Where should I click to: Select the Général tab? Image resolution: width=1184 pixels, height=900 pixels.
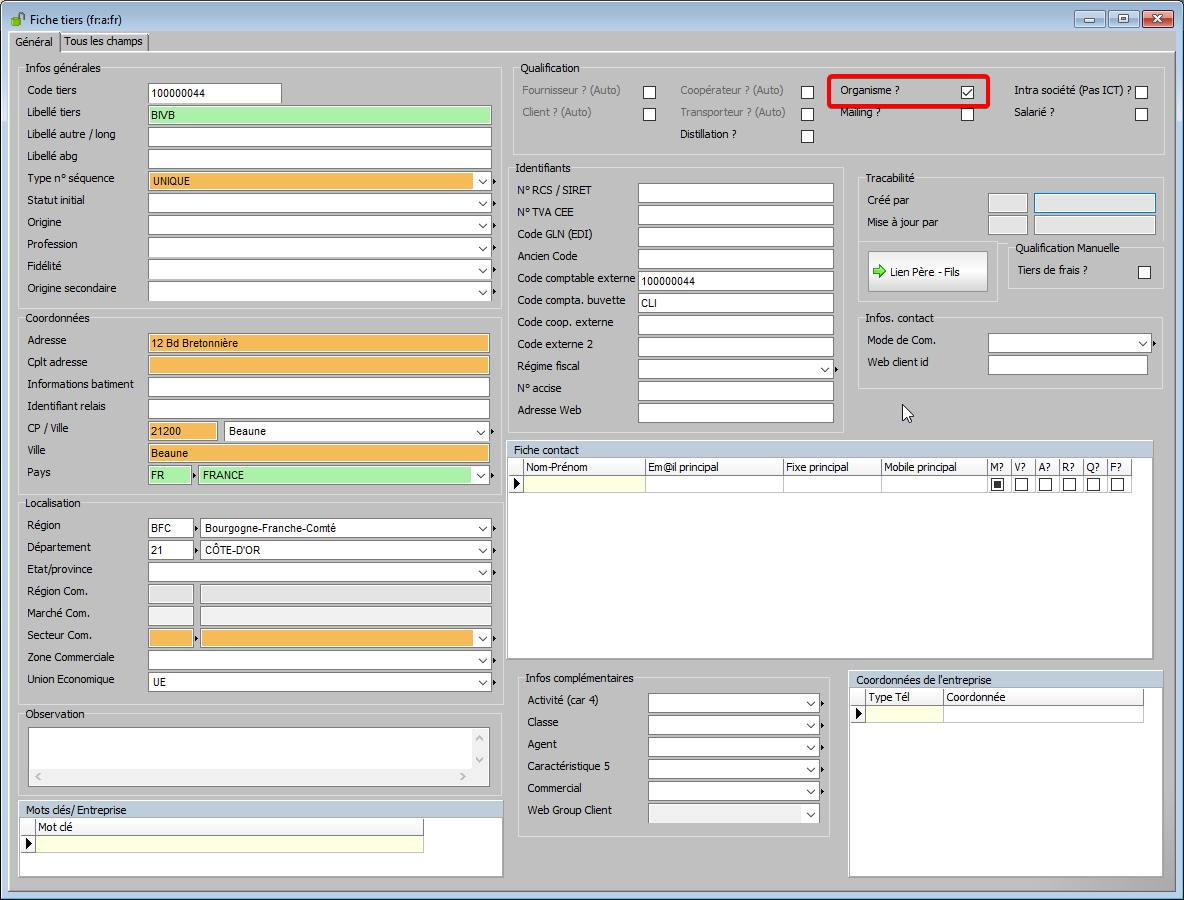(x=34, y=42)
